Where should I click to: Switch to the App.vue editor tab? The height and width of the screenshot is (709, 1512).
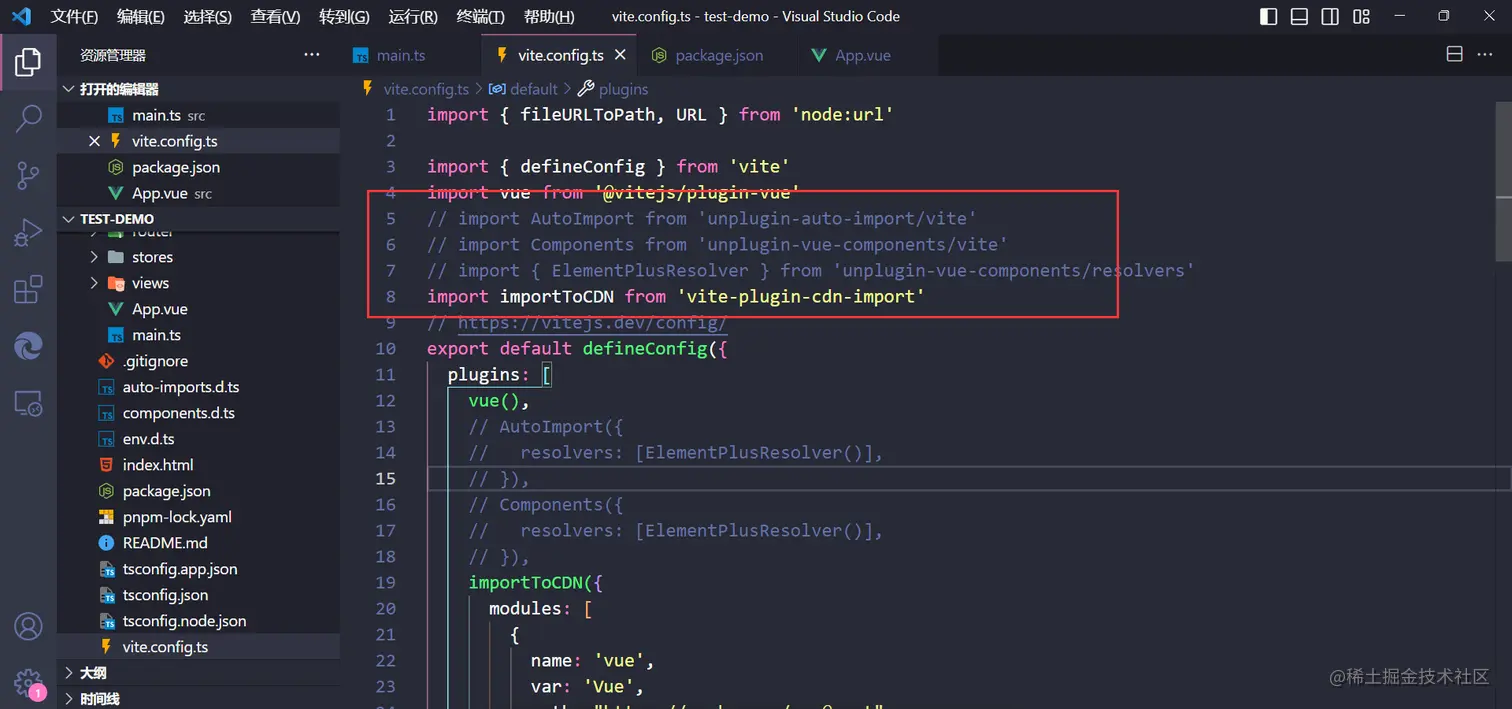863,55
